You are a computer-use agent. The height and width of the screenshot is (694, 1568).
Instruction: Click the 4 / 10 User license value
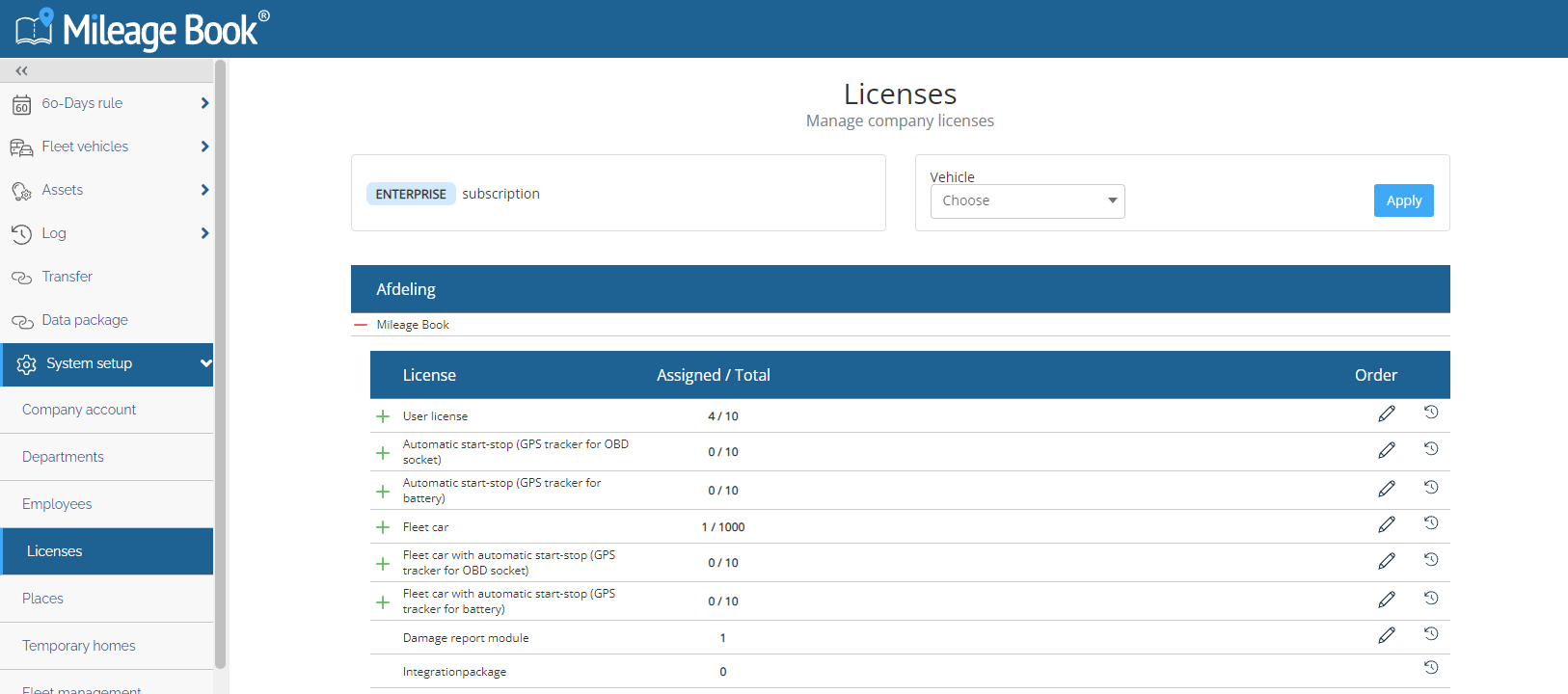723,416
